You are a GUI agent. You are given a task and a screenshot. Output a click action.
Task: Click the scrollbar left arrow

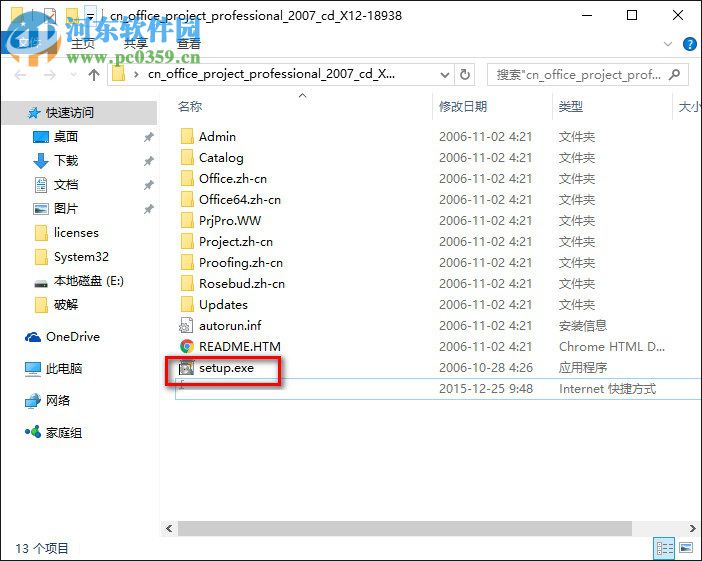coord(169,528)
